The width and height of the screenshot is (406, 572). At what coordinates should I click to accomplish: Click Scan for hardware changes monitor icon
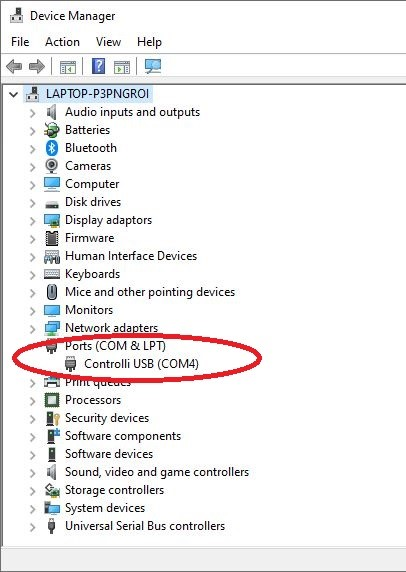coord(153,66)
